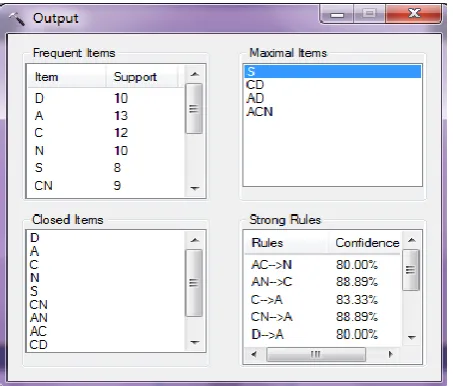The height and width of the screenshot is (386, 453).
Task: Sort by the Item column header
Action: pos(67,77)
